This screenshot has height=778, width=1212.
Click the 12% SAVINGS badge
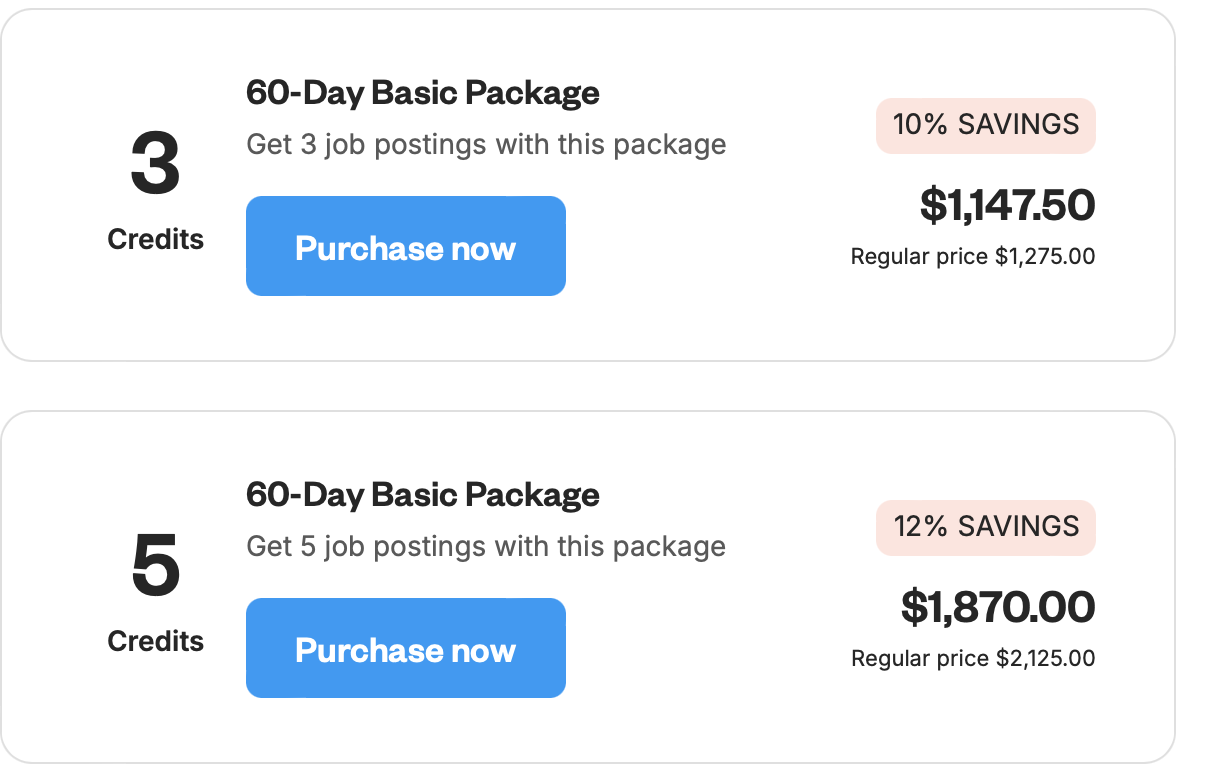985,527
